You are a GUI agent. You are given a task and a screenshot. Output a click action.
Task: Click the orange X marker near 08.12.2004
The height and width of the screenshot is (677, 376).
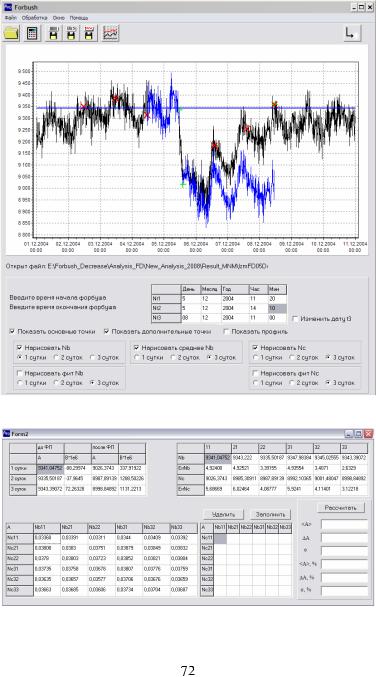275,104
